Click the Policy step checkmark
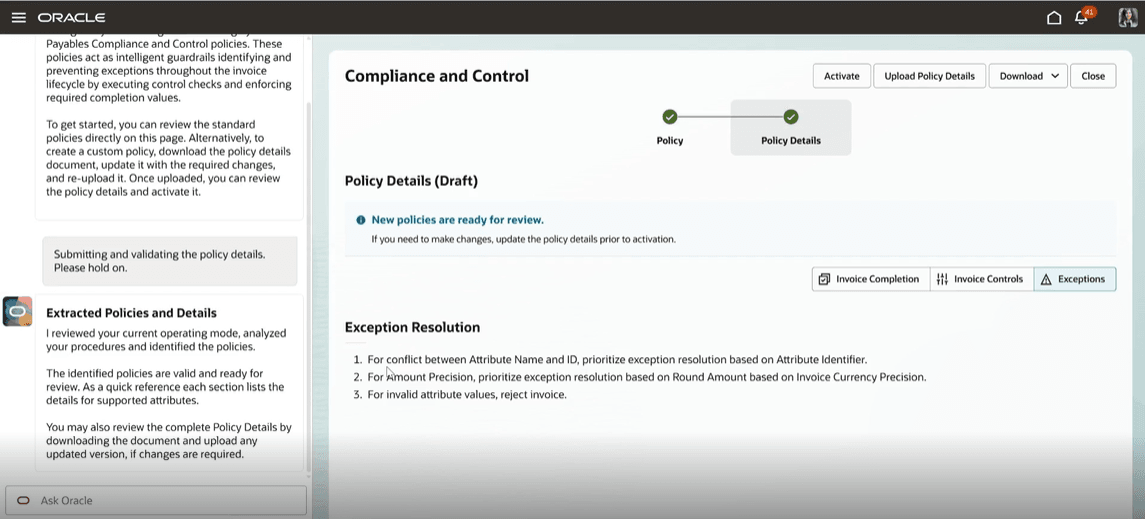This screenshot has width=1145, height=519. (x=670, y=117)
